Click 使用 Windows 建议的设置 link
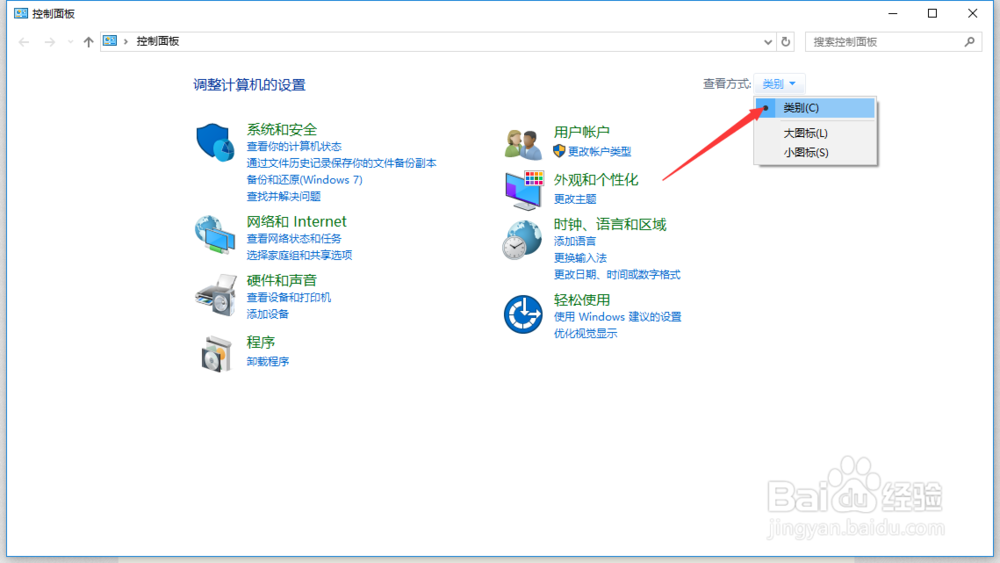 click(x=617, y=317)
